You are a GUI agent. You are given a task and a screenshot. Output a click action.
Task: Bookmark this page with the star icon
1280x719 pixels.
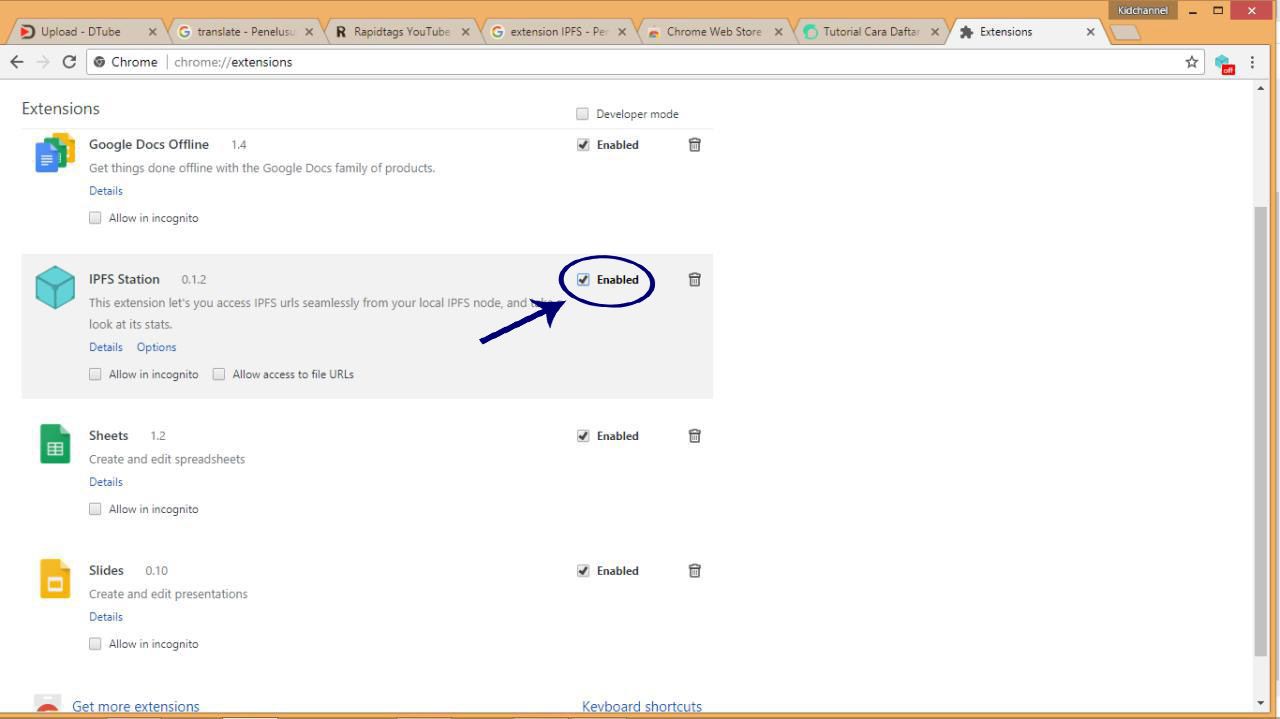[x=1192, y=62]
